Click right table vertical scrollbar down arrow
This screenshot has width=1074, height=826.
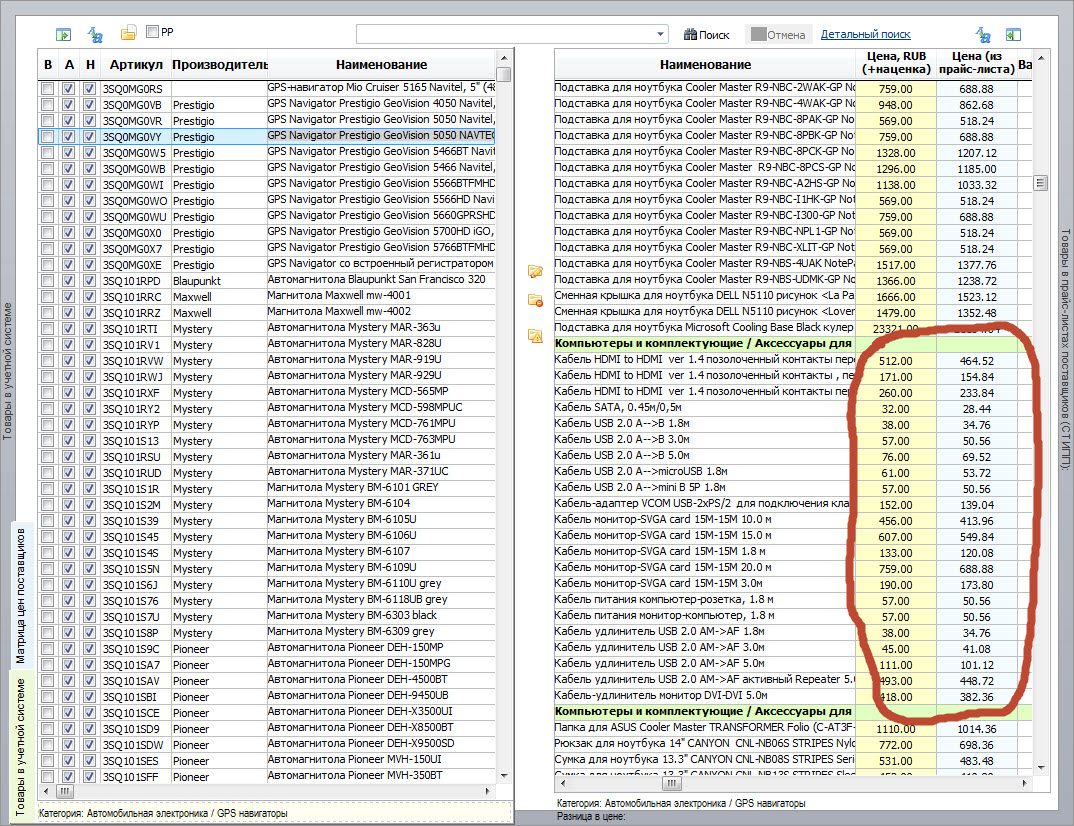pos(1041,768)
